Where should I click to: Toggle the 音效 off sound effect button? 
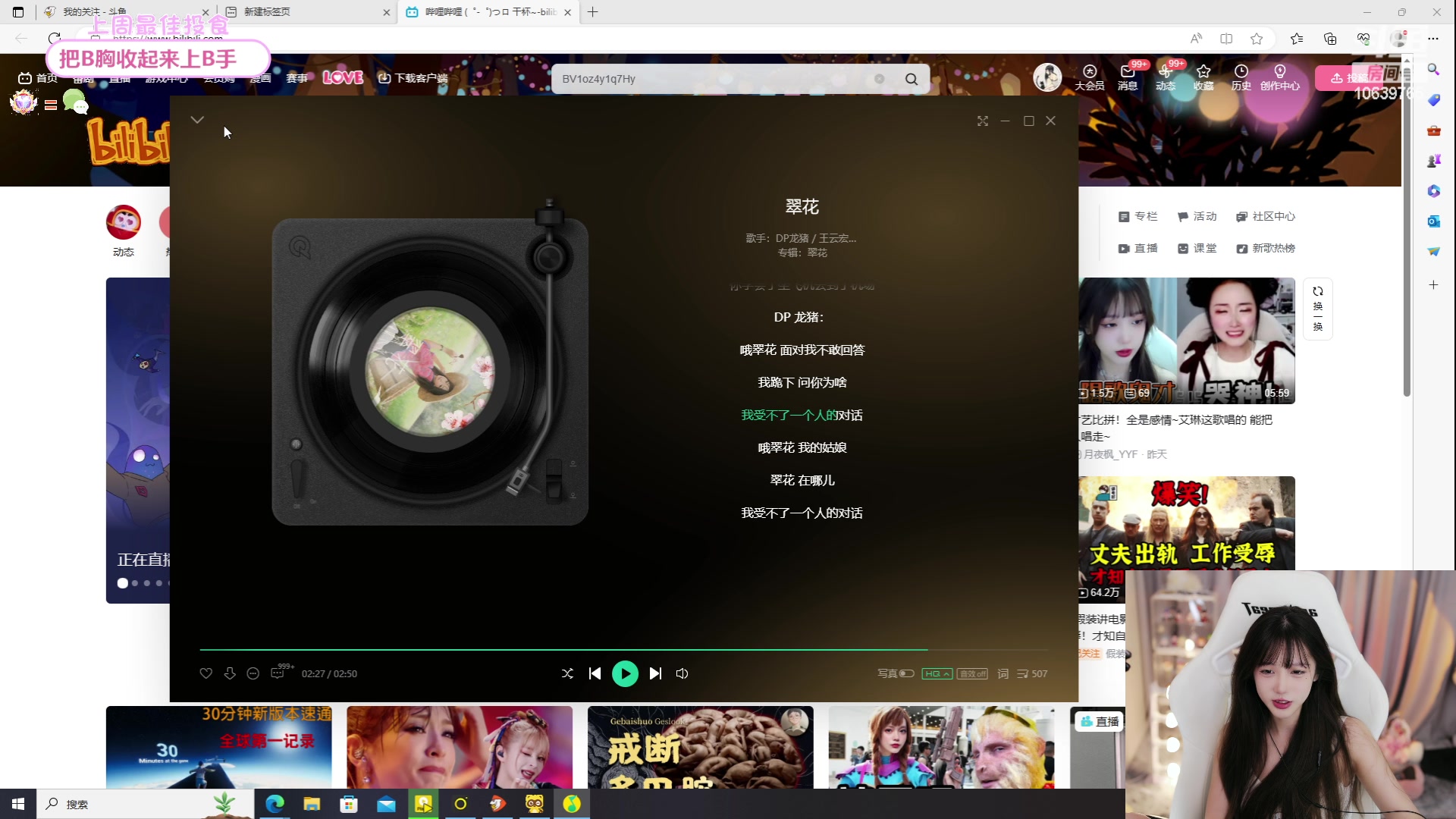point(972,673)
